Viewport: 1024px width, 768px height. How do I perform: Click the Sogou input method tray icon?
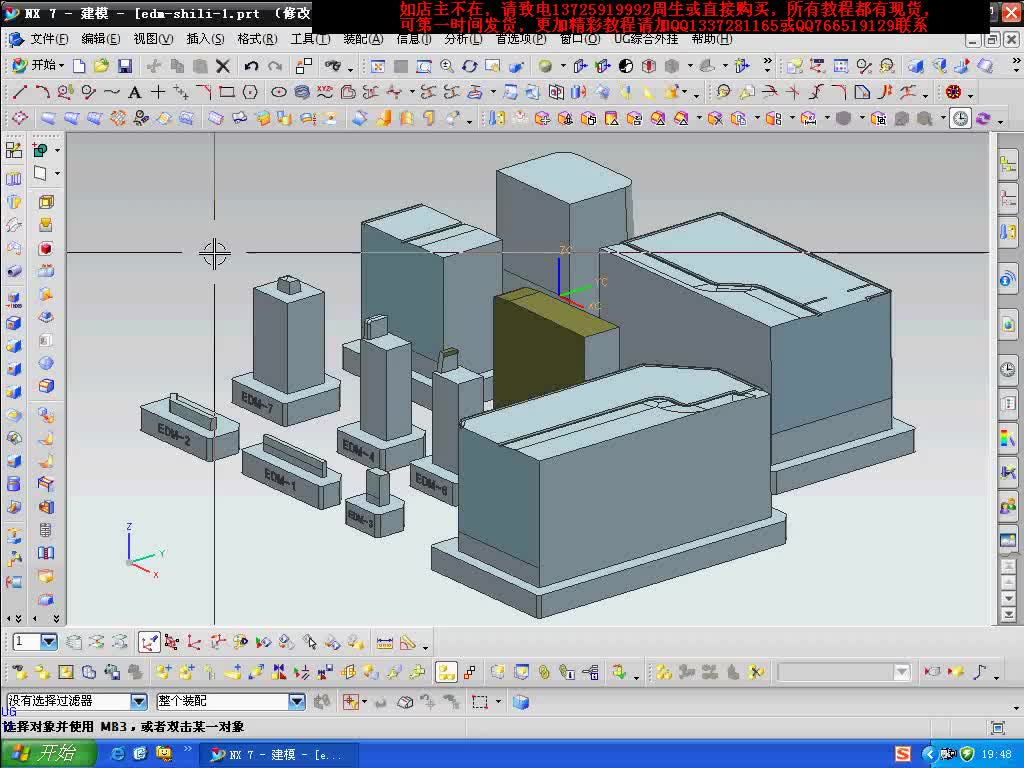click(x=903, y=754)
